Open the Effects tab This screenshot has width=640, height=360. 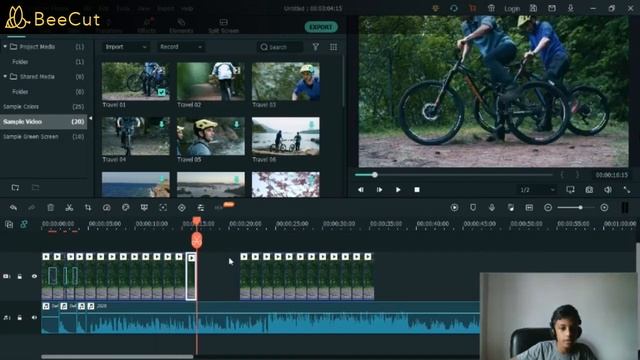point(147,26)
